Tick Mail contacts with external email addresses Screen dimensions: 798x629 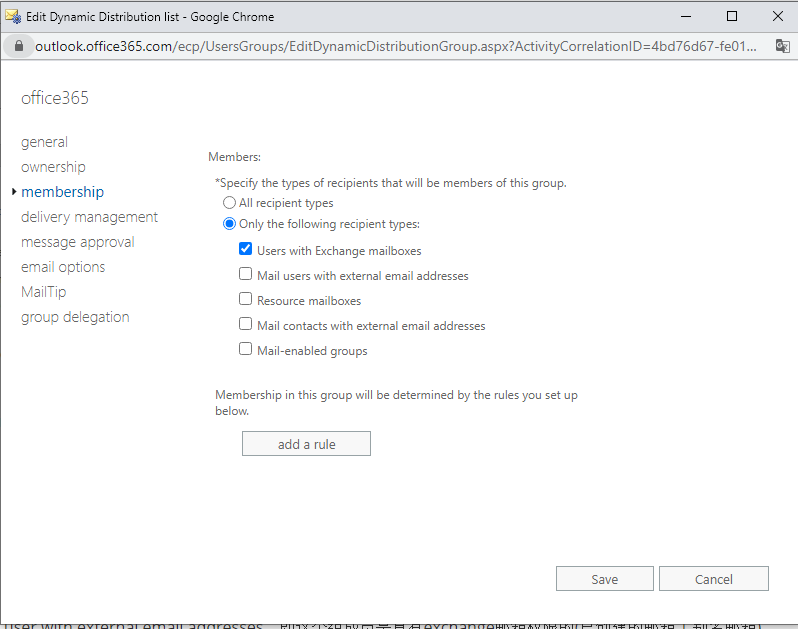pos(246,325)
